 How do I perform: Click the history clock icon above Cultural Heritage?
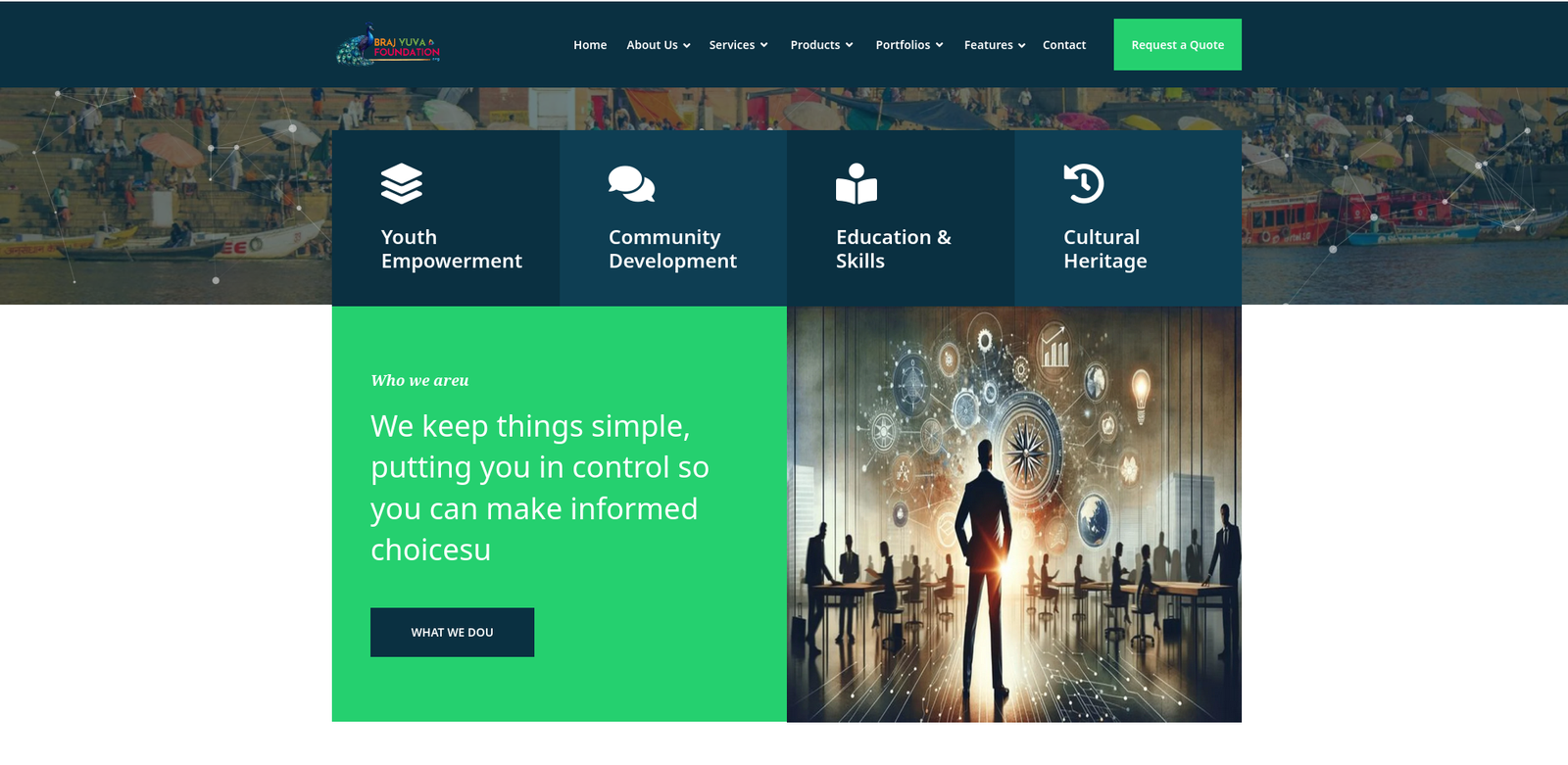[1084, 183]
